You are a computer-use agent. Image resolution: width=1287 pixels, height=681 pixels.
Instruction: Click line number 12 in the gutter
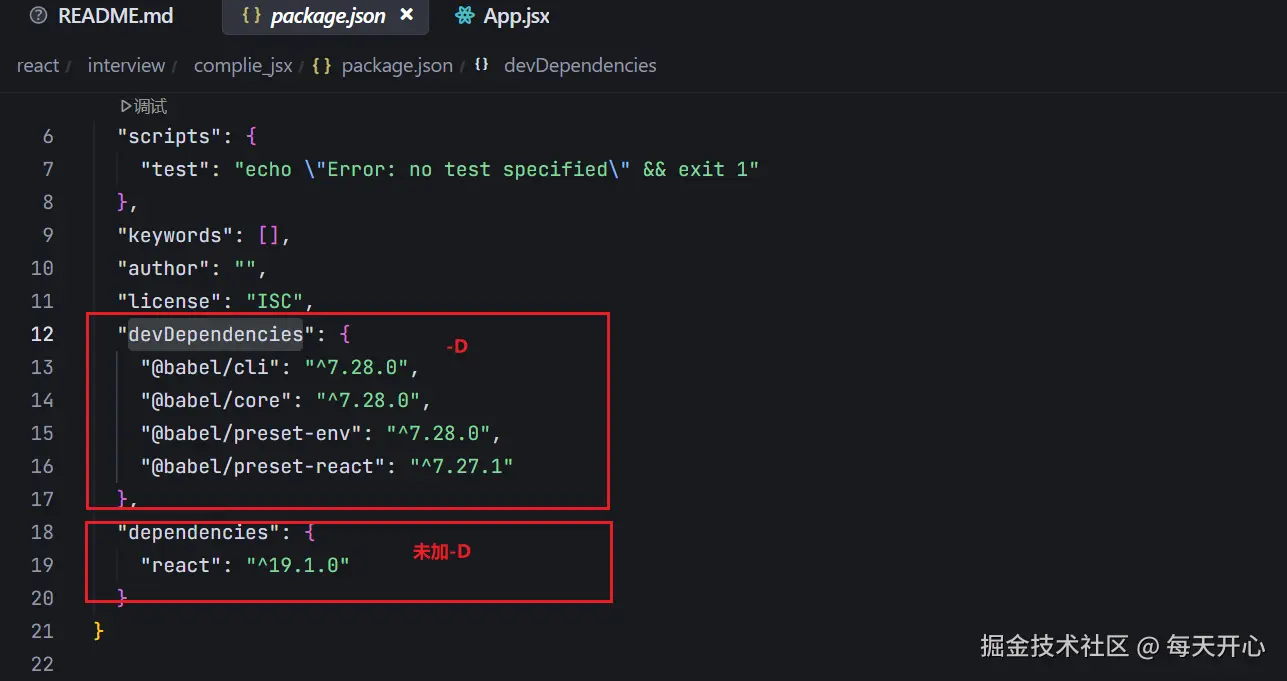click(x=42, y=334)
